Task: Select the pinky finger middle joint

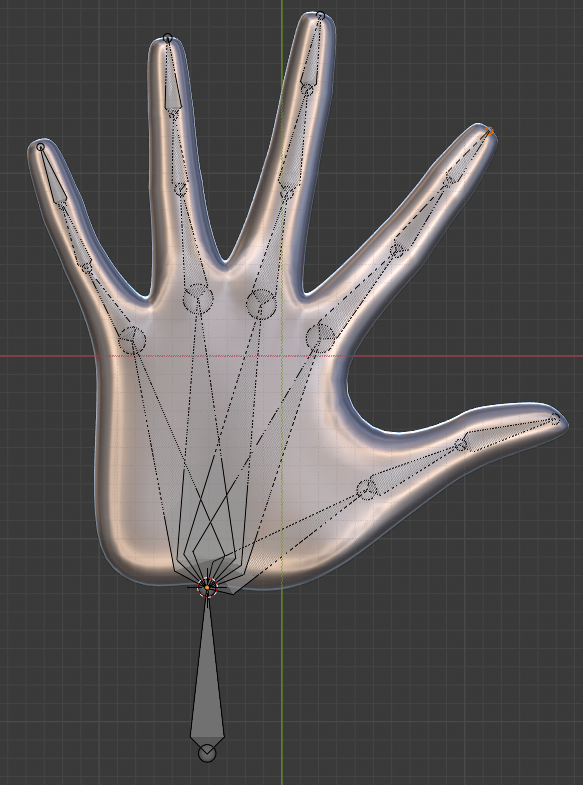Action: pos(86,267)
